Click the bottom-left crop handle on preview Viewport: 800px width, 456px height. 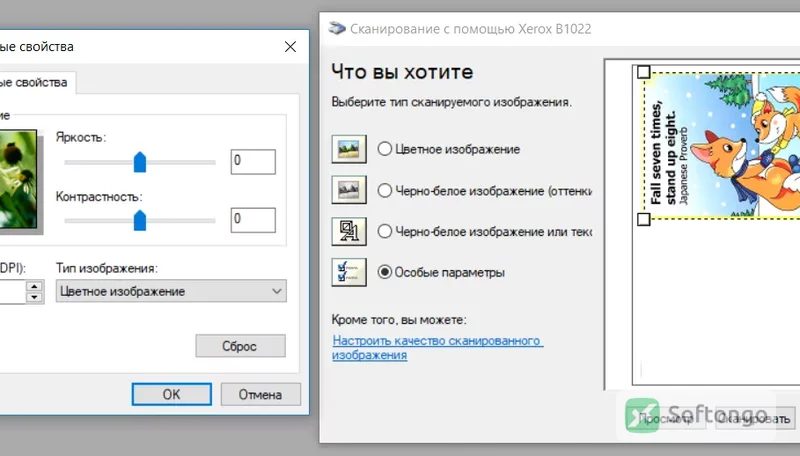click(644, 219)
